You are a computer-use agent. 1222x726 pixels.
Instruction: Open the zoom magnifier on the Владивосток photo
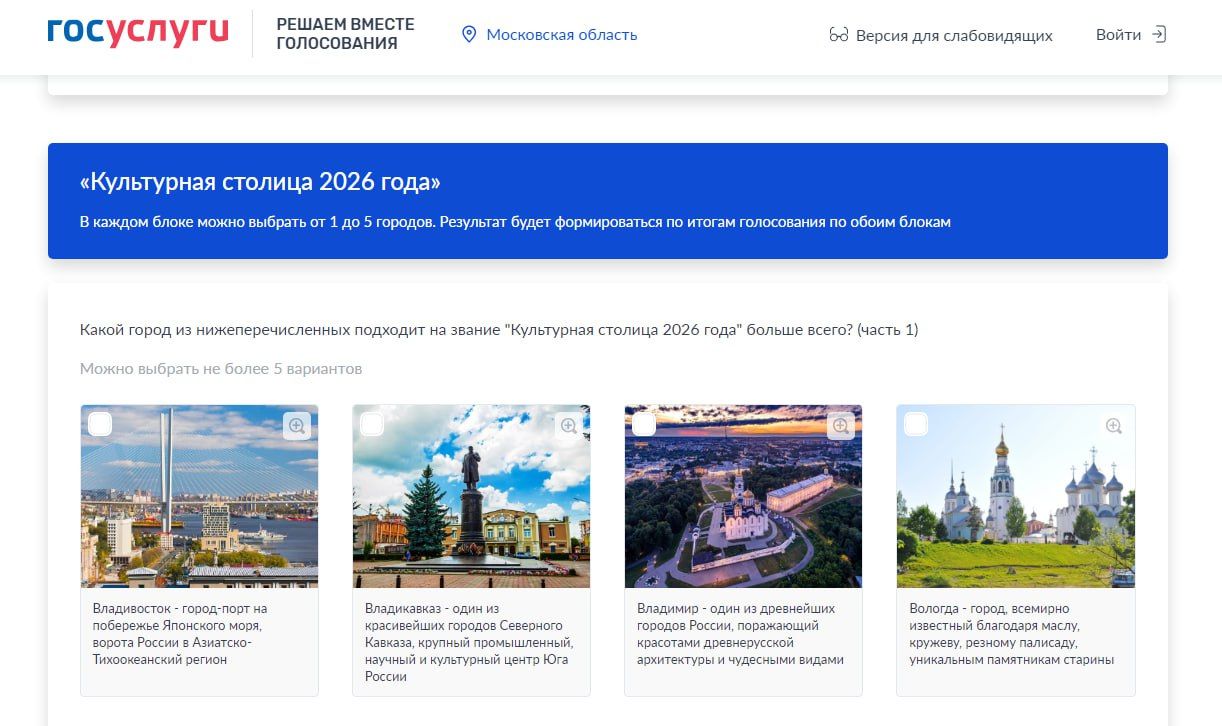pos(296,425)
